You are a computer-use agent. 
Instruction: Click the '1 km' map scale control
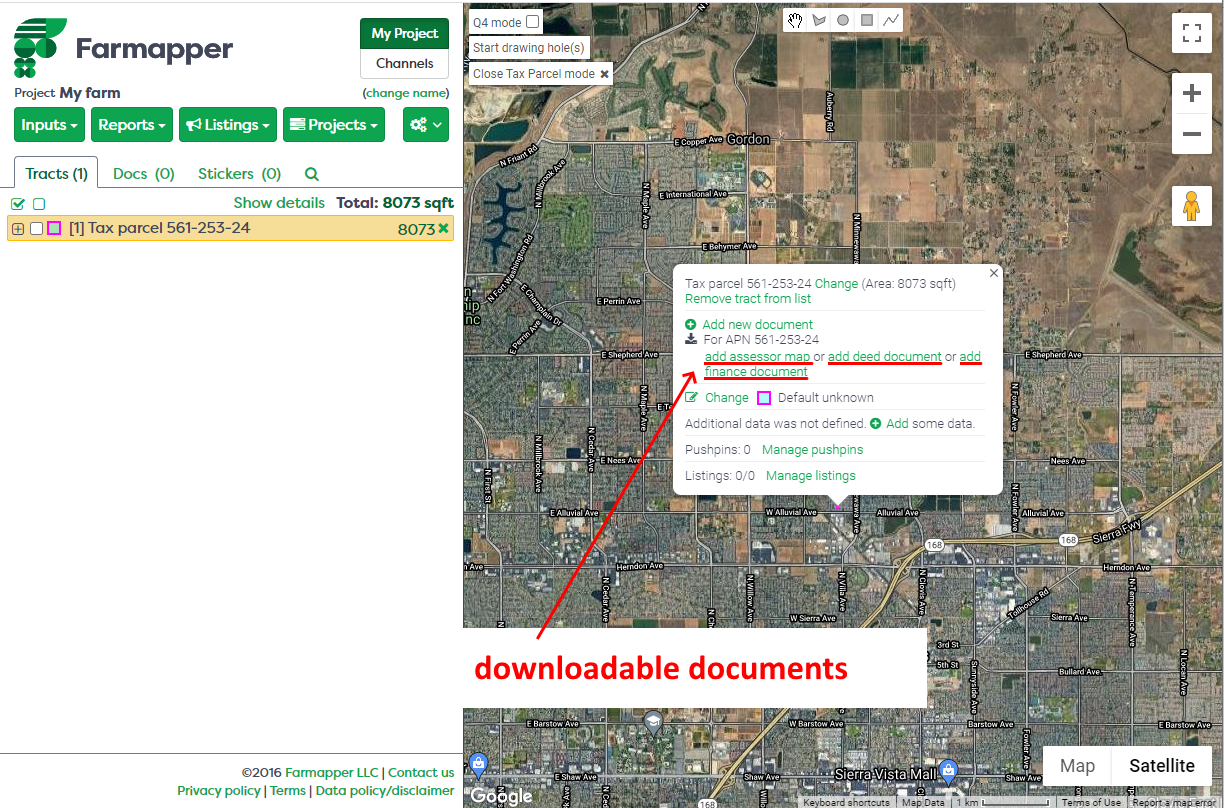(1003, 802)
